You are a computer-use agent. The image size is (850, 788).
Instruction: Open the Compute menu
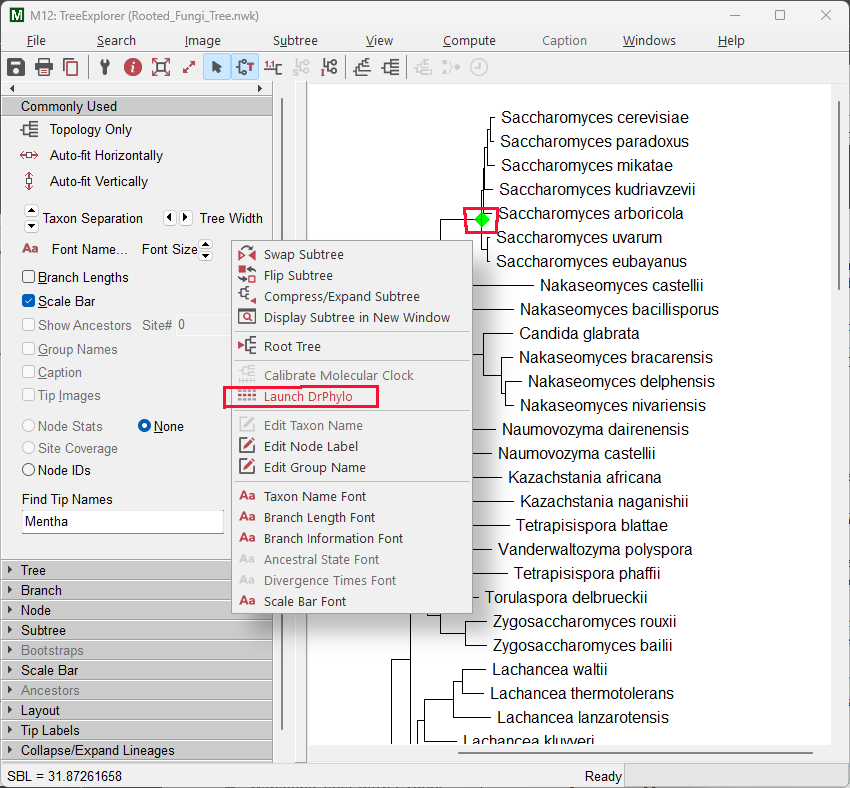(469, 41)
